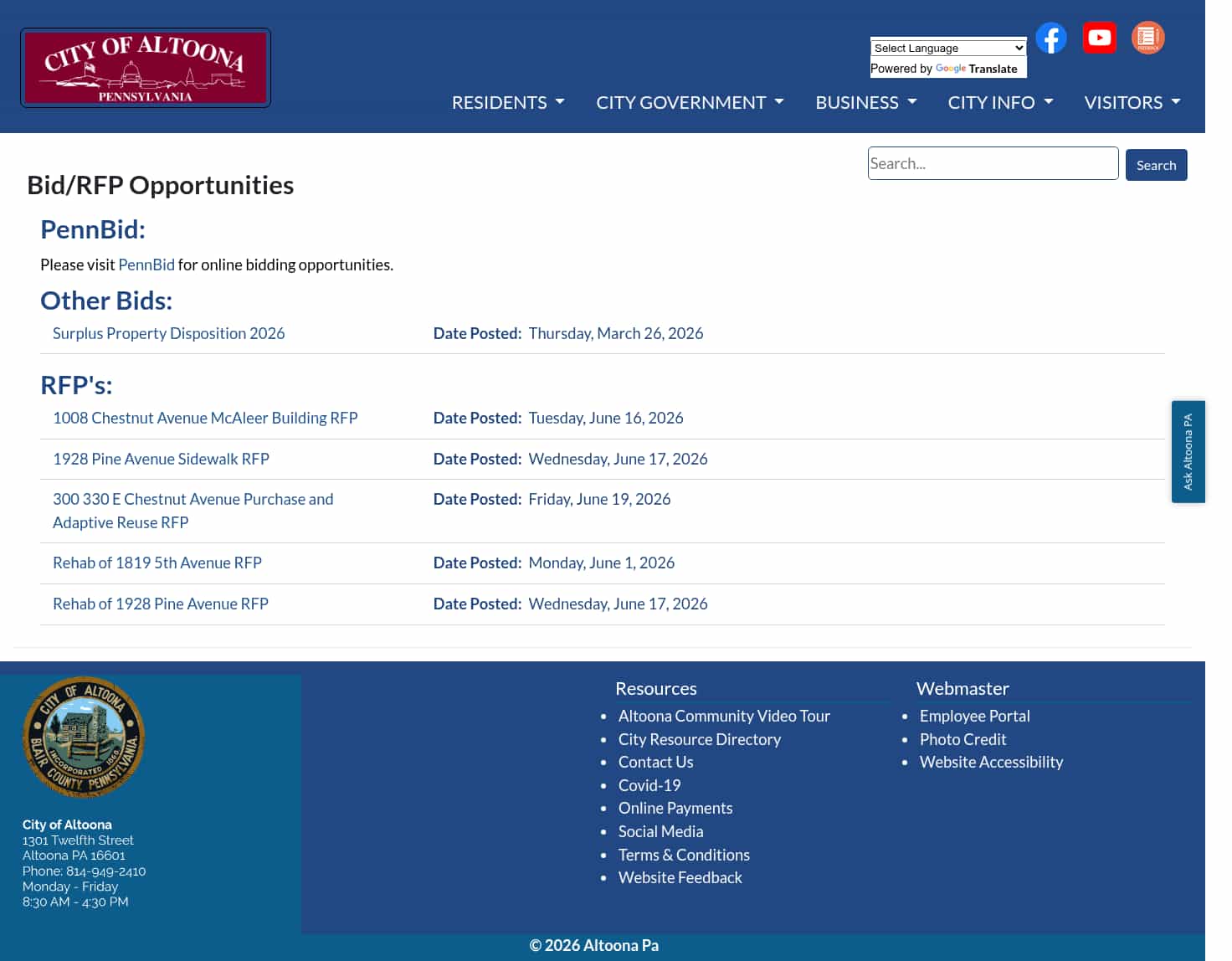
Task: Click the orange feedback form icon
Action: pyautogui.click(x=1148, y=38)
